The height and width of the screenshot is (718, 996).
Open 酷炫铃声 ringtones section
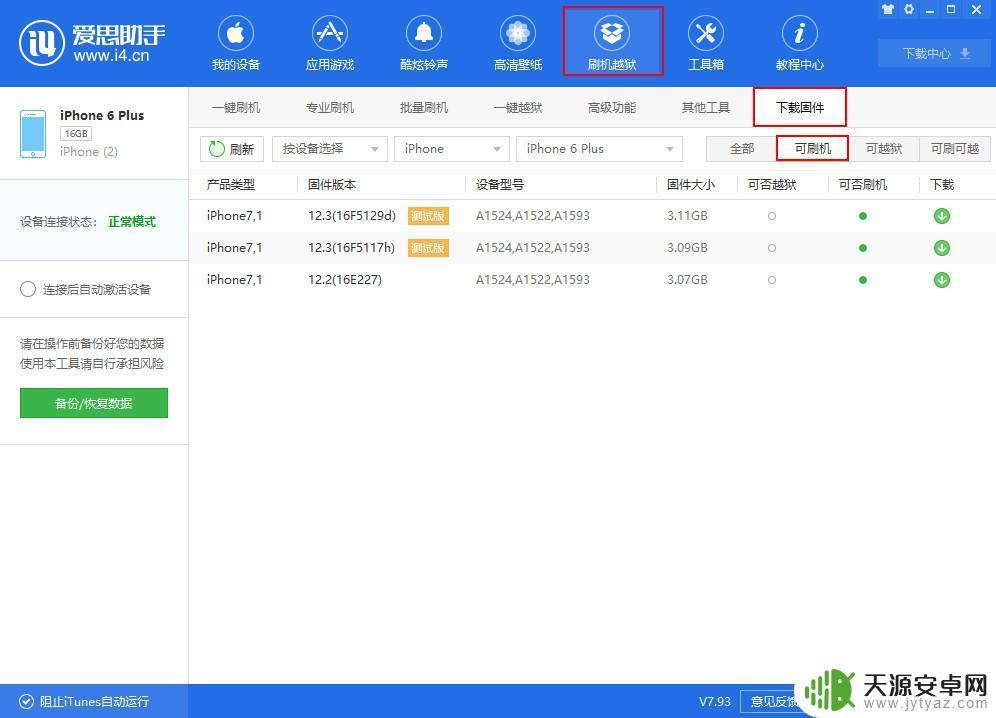click(424, 43)
